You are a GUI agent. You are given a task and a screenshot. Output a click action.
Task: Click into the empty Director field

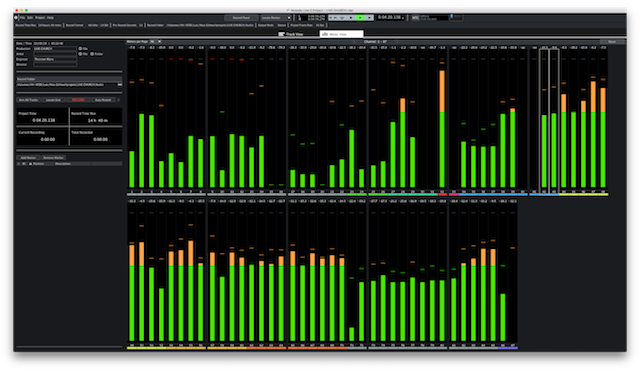pyautogui.click(x=55, y=64)
